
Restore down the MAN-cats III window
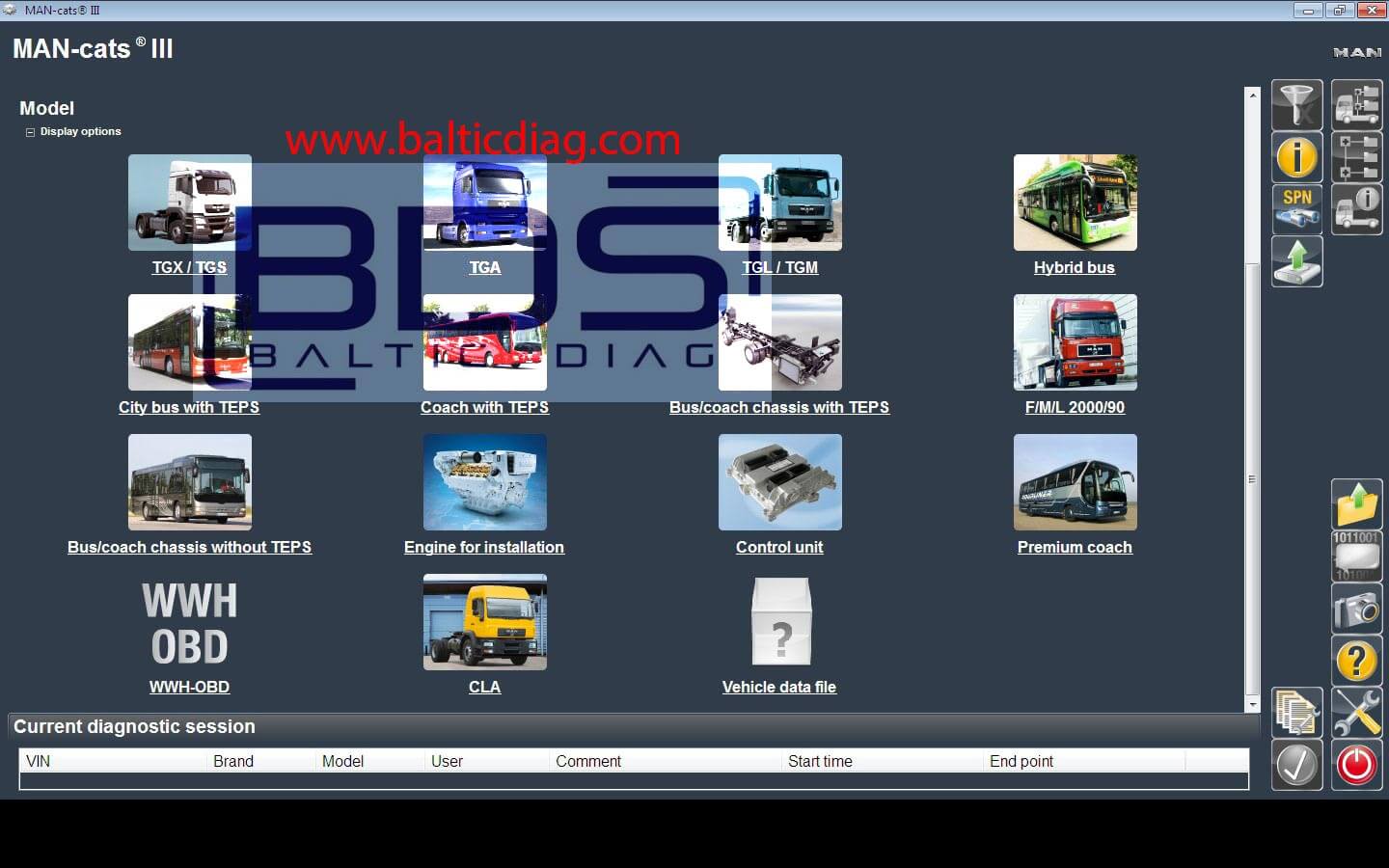[x=1339, y=11]
